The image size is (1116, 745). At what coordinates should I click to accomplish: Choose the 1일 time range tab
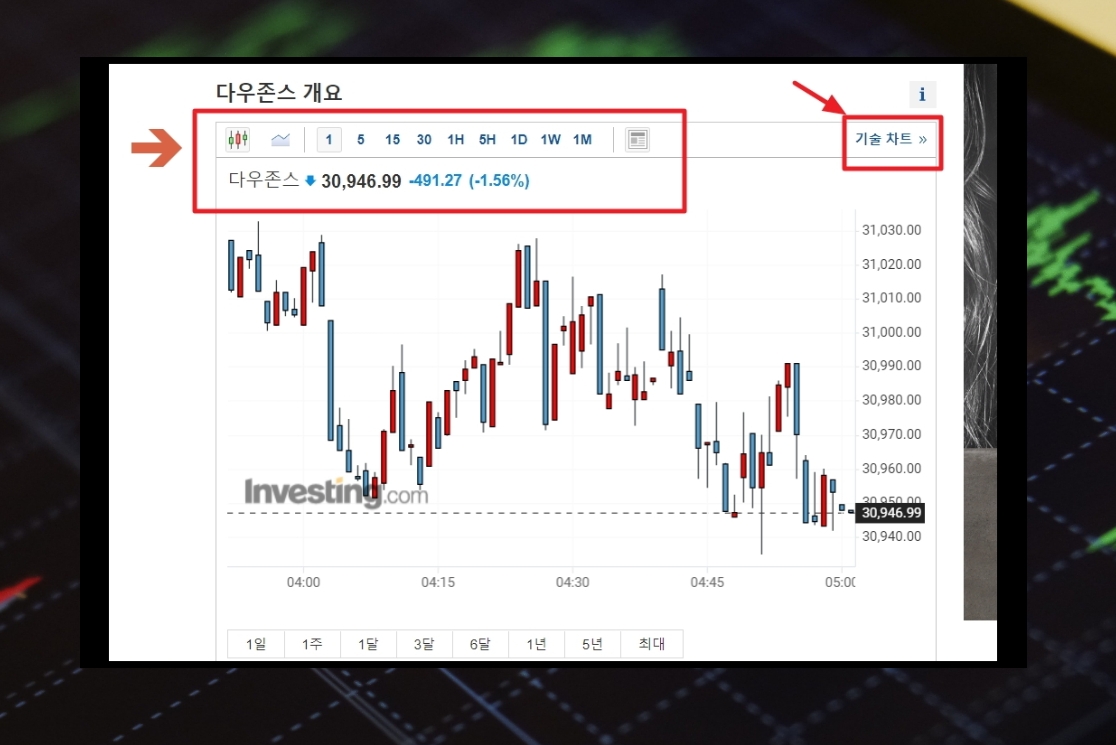tap(256, 644)
